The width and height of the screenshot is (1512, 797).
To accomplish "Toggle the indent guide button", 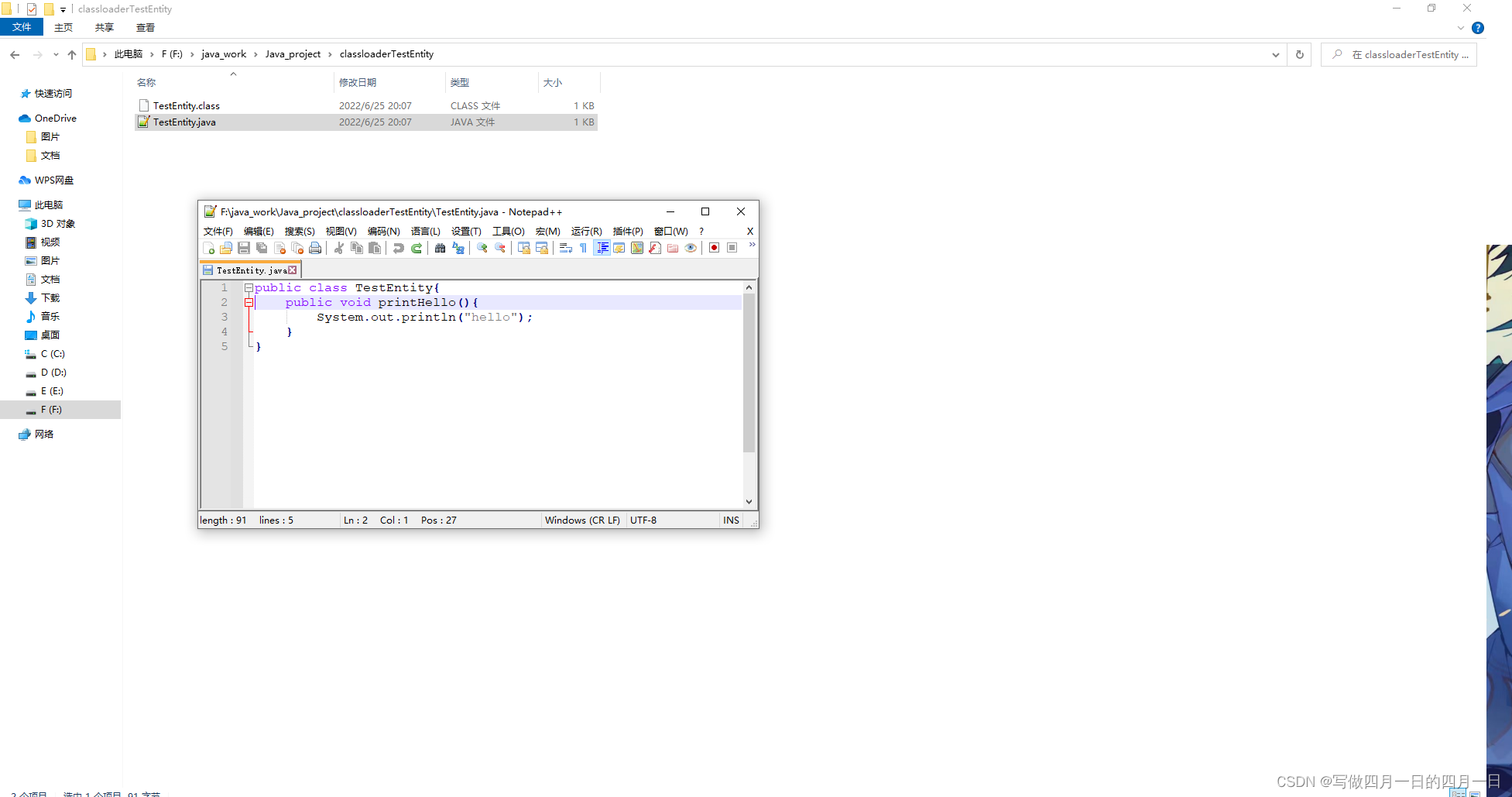I will tap(602, 248).
